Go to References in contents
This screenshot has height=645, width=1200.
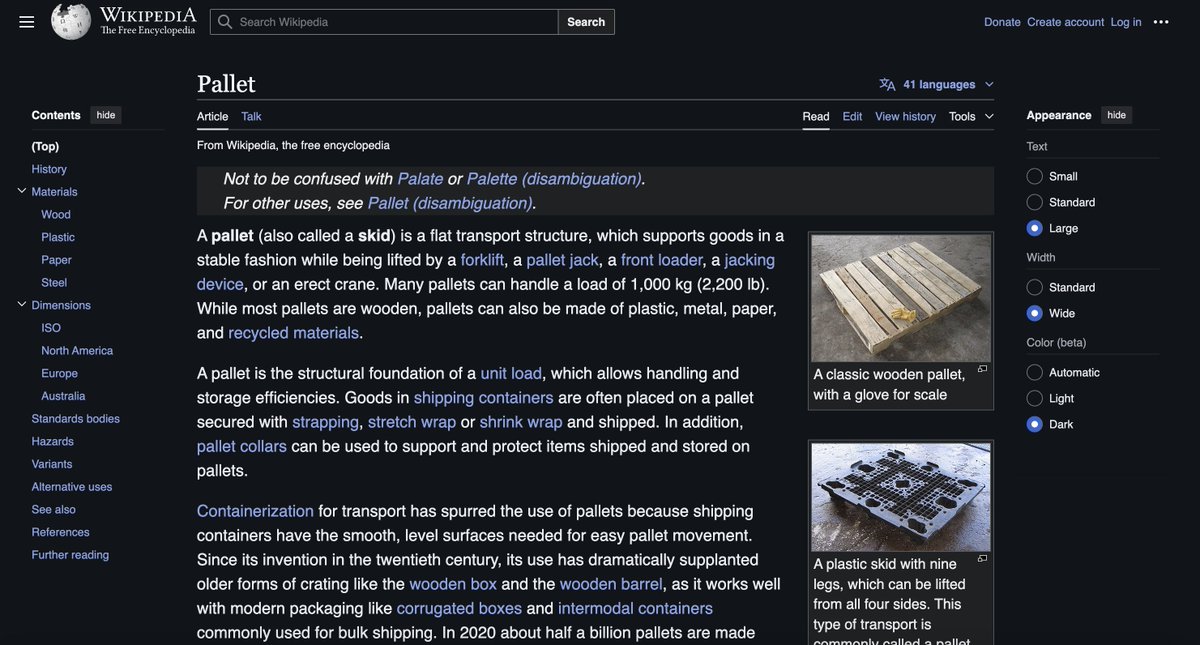60,532
